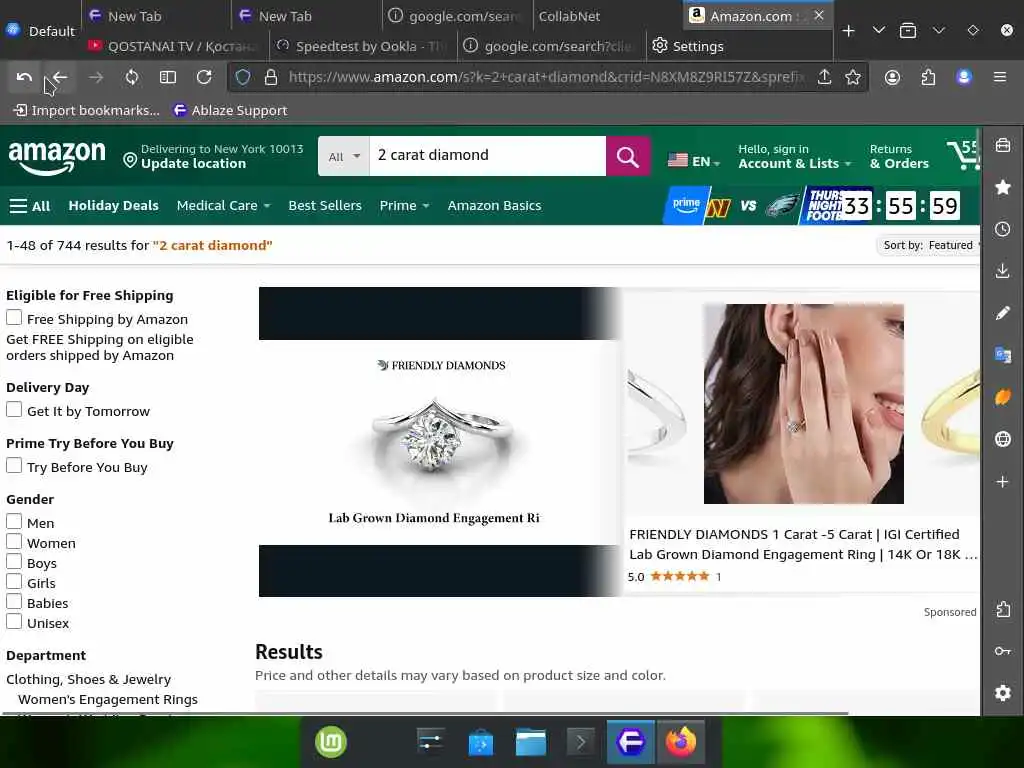Open Returns & Orders
This screenshot has width=1024, height=768.
click(899, 157)
